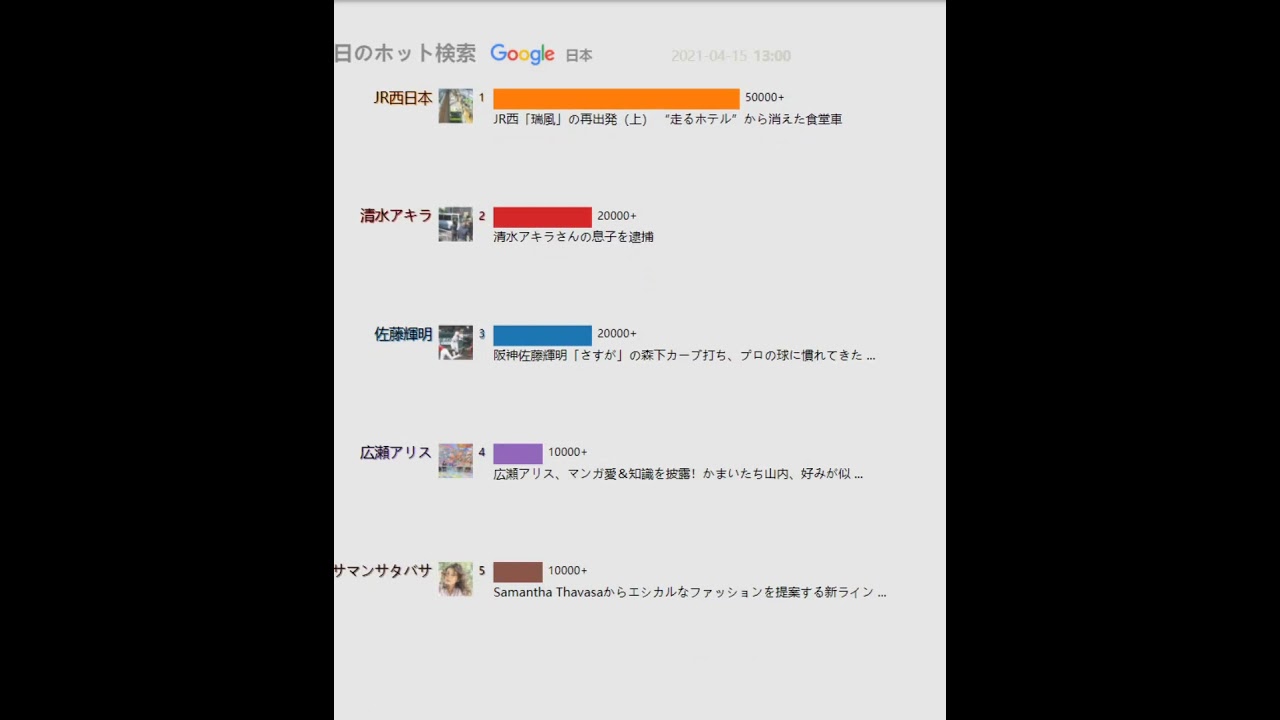The image size is (1280, 720).
Task: Open the JR西日本 thumbnail image
Action: pyautogui.click(x=455, y=105)
